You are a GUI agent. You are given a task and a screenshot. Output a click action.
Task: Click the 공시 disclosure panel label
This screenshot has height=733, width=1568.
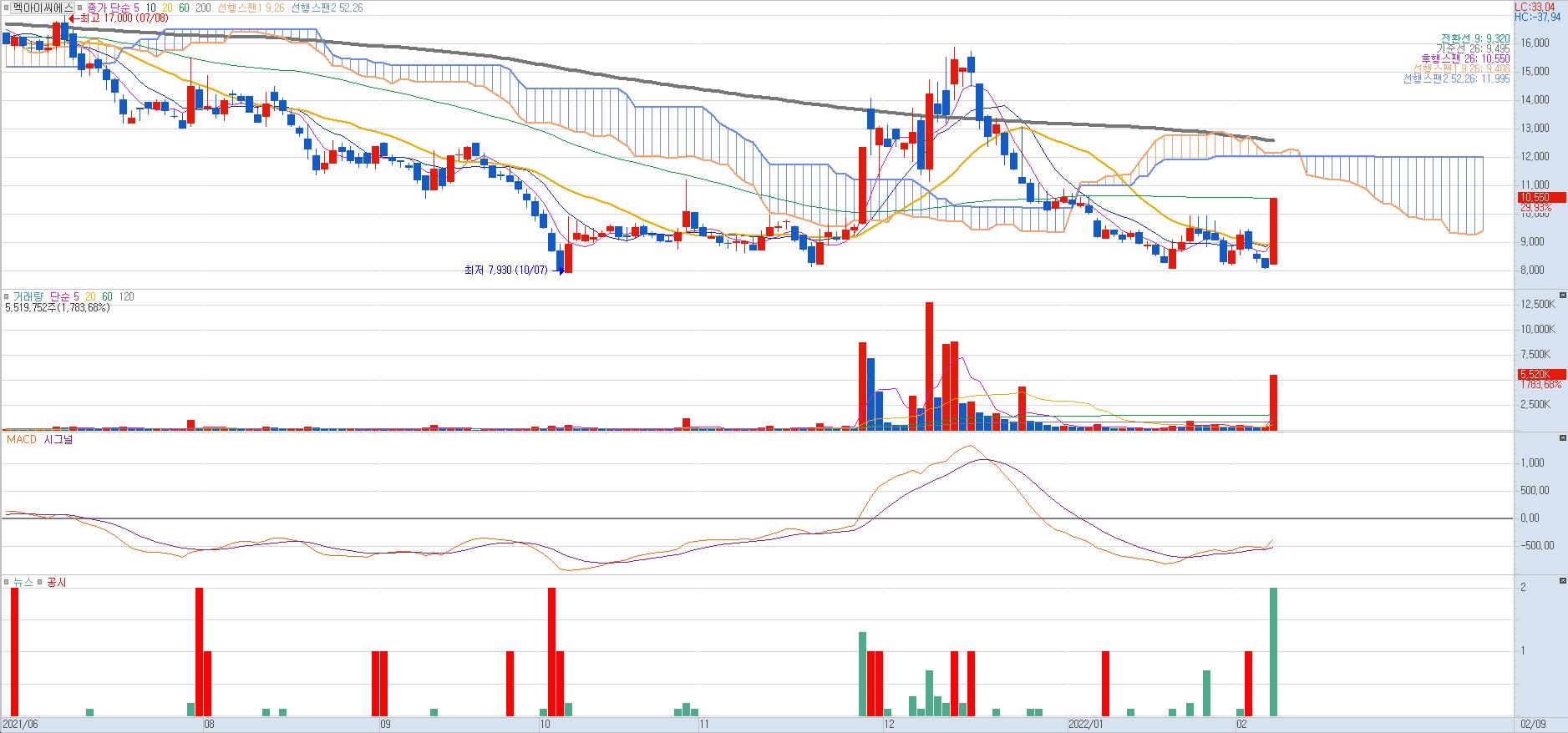click(x=56, y=582)
